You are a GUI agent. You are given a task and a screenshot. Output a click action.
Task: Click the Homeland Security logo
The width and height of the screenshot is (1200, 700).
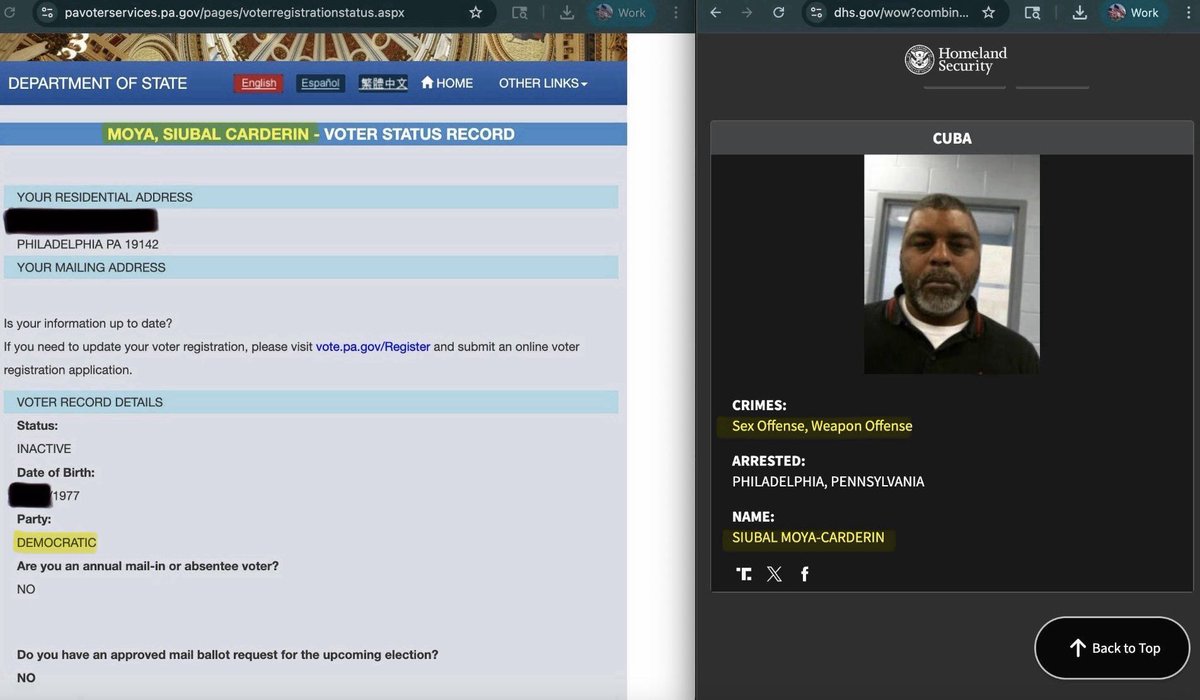click(955, 60)
